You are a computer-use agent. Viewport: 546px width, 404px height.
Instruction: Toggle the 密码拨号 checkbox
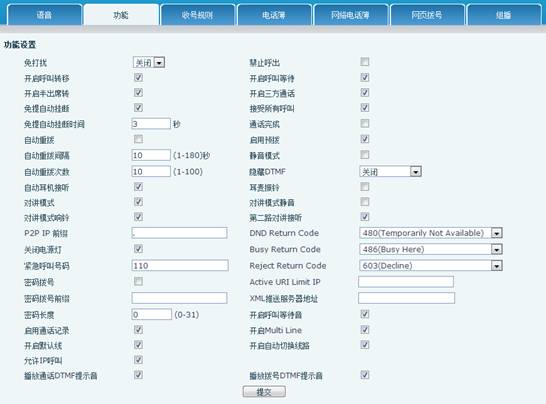[138, 281]
